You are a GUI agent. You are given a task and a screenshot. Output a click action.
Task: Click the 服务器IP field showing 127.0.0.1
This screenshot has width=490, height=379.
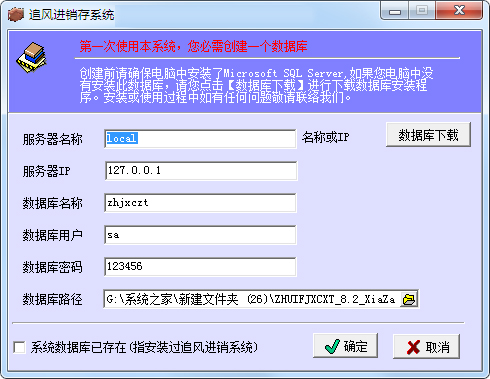[201, 171]
